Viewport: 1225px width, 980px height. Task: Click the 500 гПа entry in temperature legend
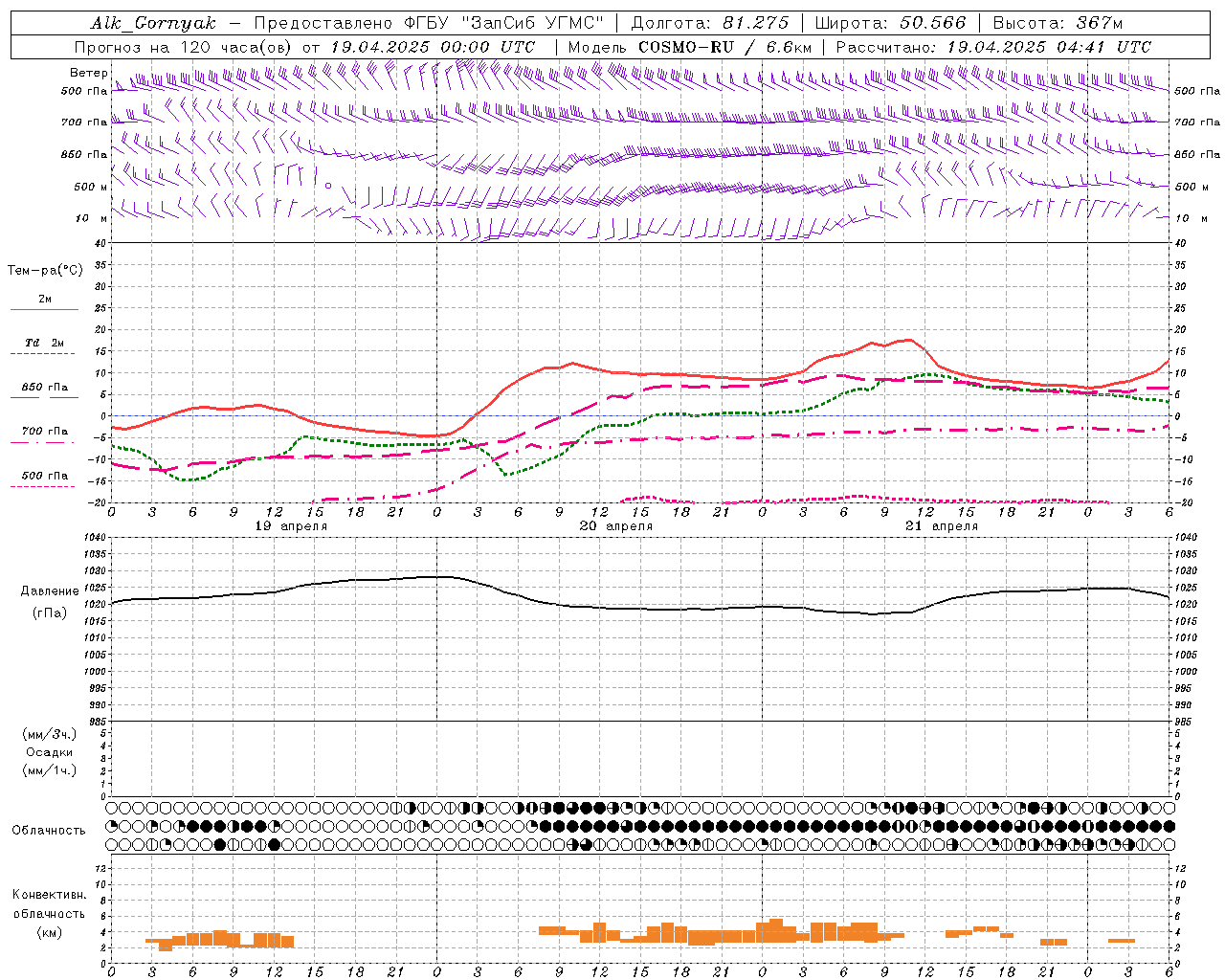coord(45,476)
